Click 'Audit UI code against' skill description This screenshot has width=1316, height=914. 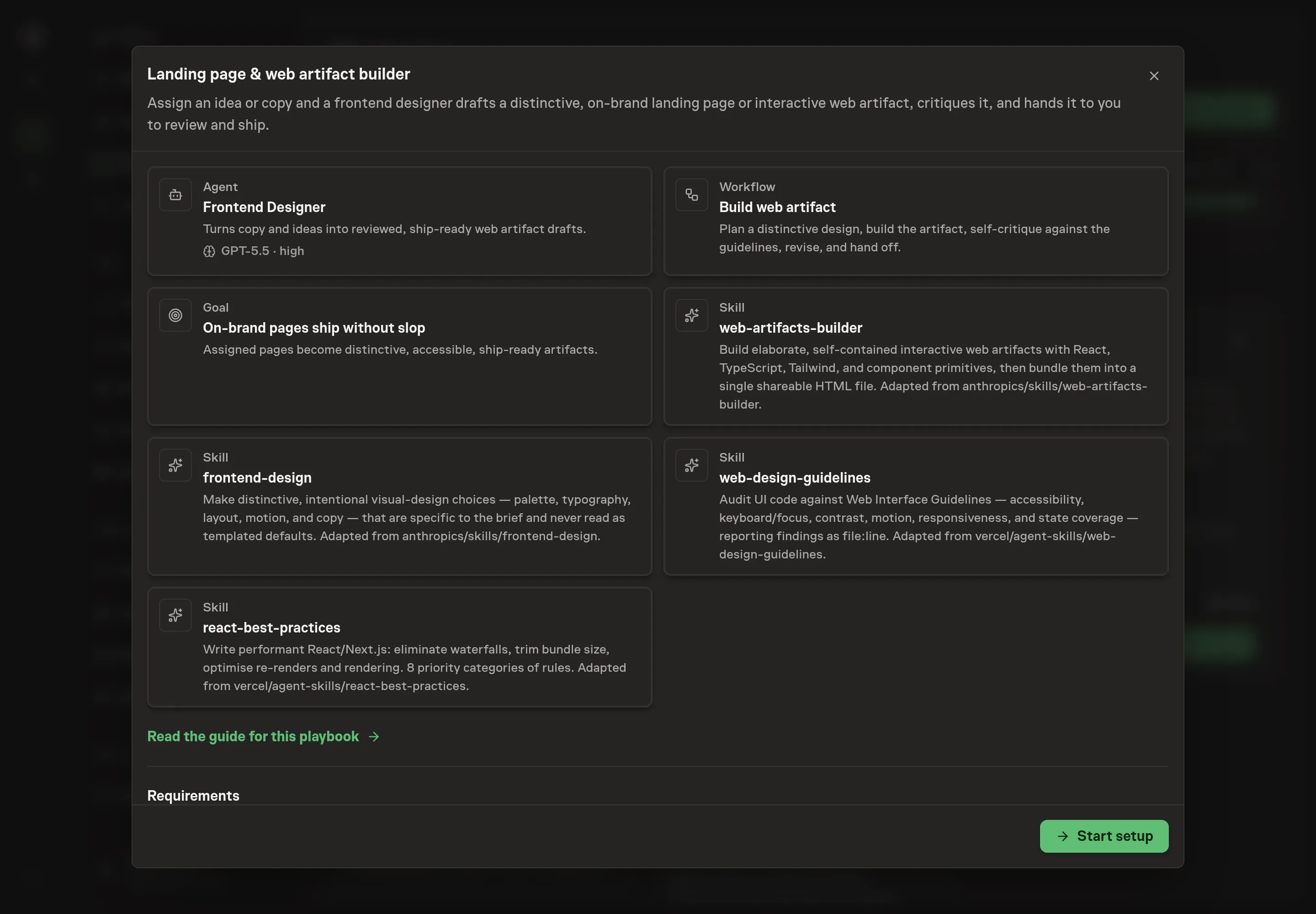pyautogui.click(x=929, y=527)
